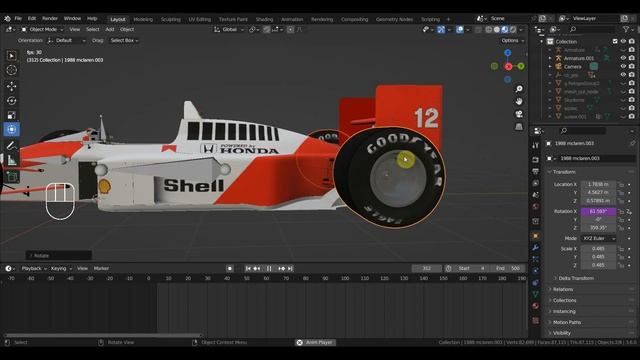This screenshot has height=360, width=640.
Task: Click the green Y axis gizmo
Action: (521, 66)
